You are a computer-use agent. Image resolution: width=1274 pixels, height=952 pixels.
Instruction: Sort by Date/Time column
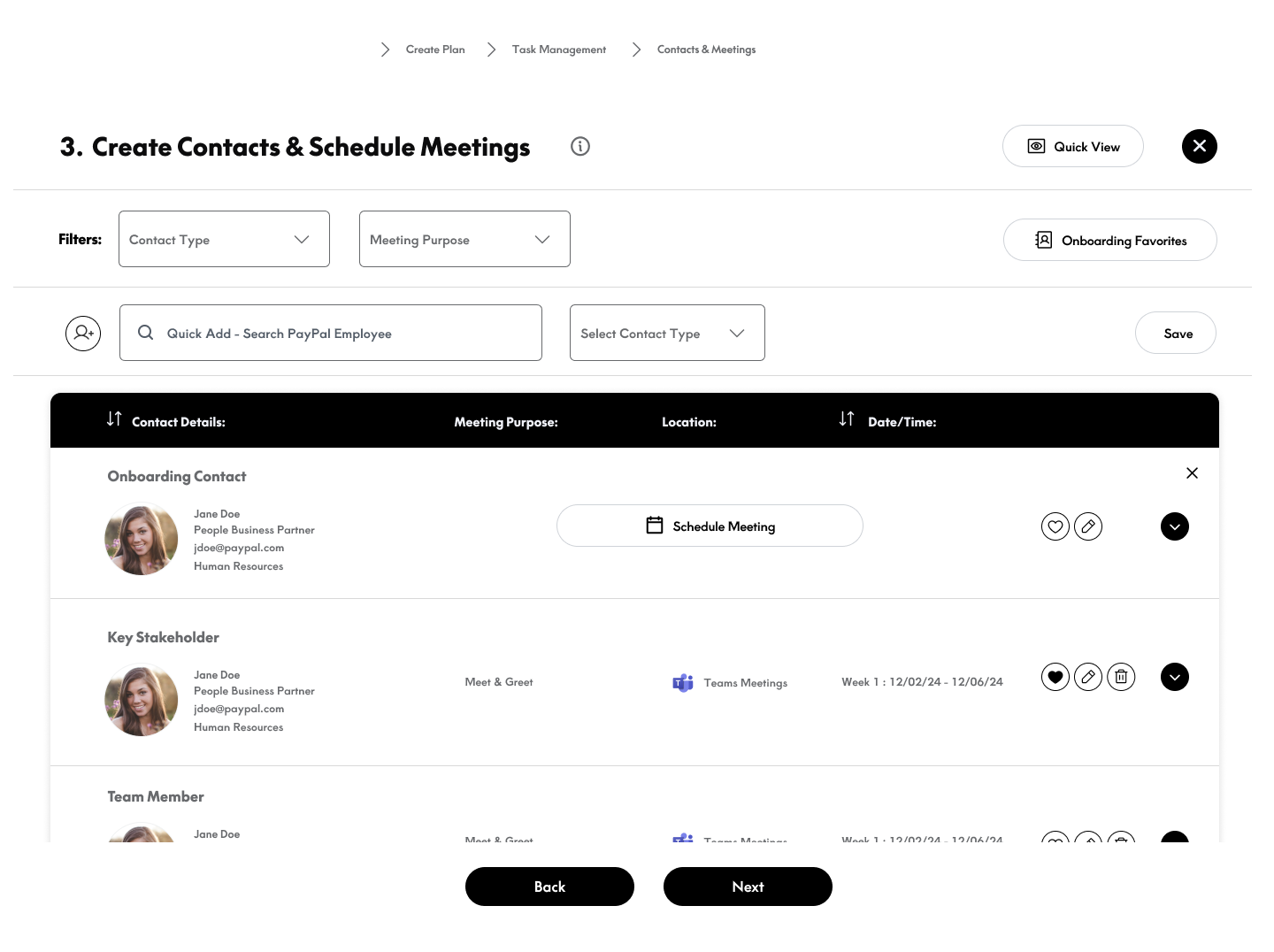[847, 419]
